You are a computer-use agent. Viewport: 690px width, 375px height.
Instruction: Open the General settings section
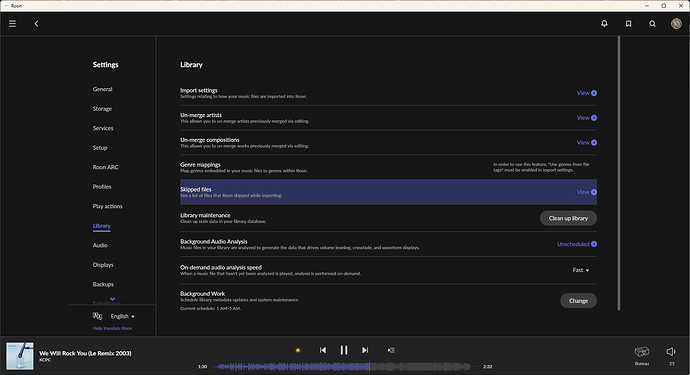tap(103, 89)
